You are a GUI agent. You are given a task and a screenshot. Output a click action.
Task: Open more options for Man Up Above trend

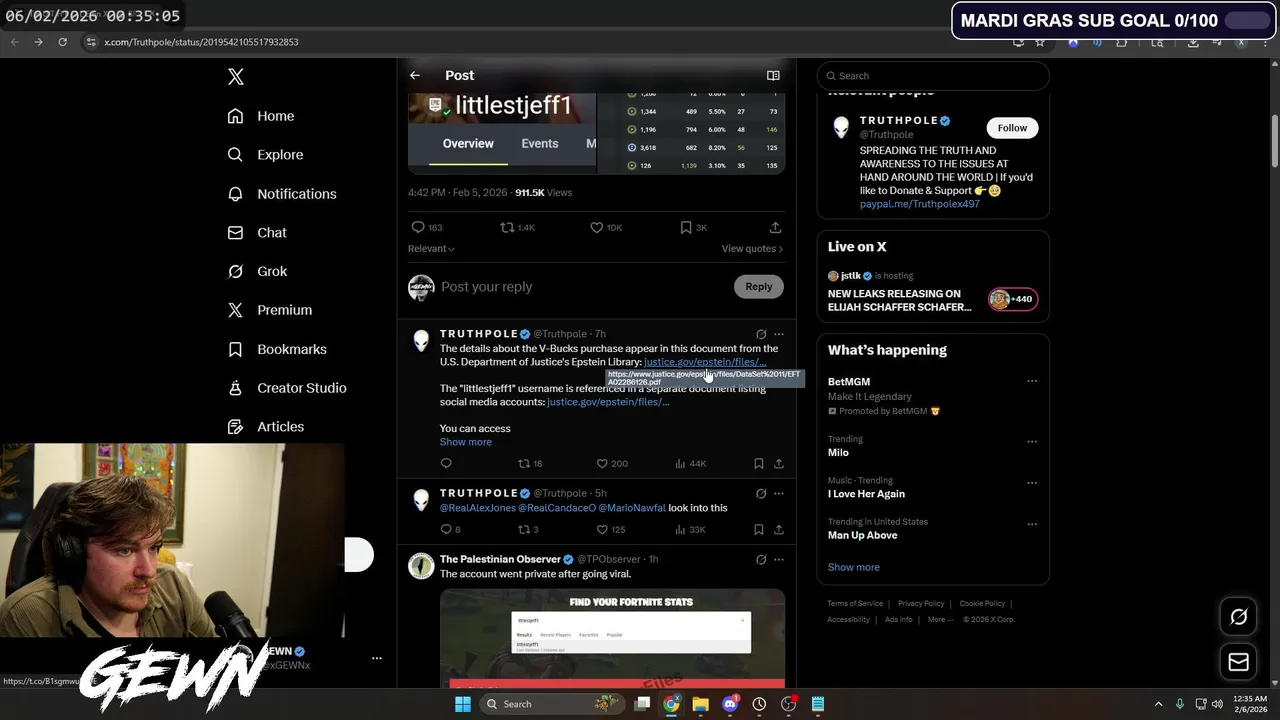click(1032, 524)
